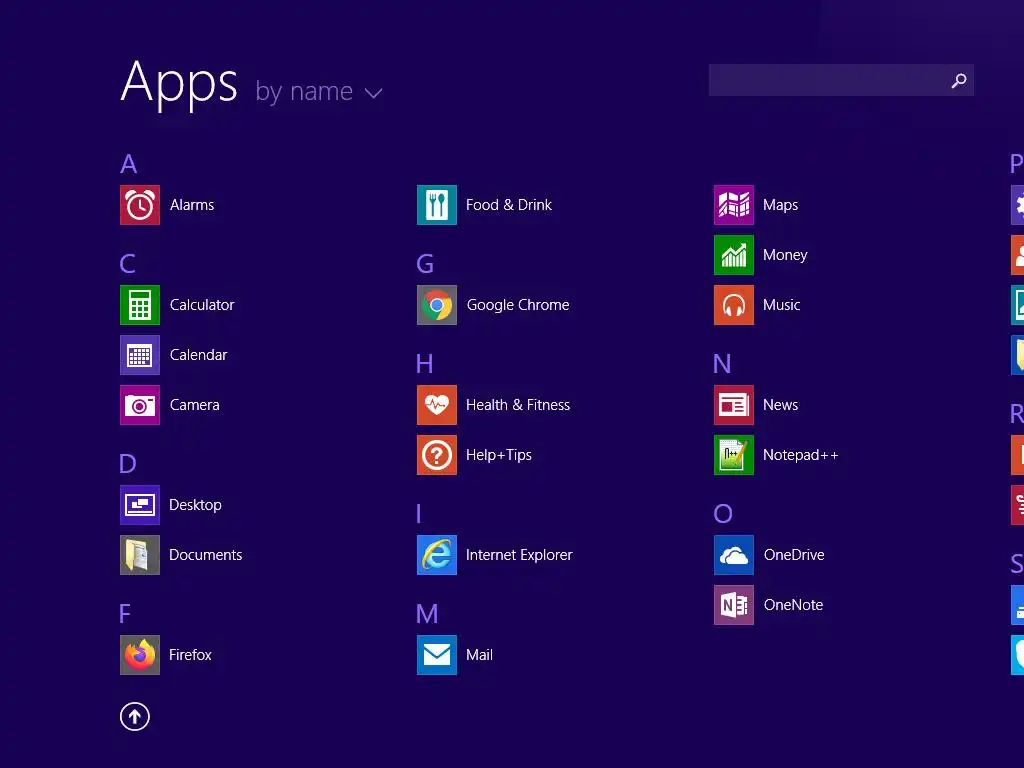The width and height of the screenshot is (1024, 768).
Task: Select the letter H group header
Action: point(425,364)
